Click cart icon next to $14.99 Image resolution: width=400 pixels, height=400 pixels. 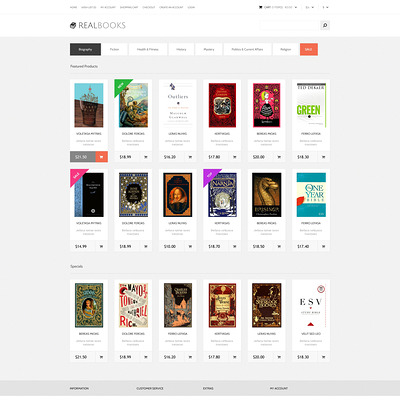coord(101,246)
